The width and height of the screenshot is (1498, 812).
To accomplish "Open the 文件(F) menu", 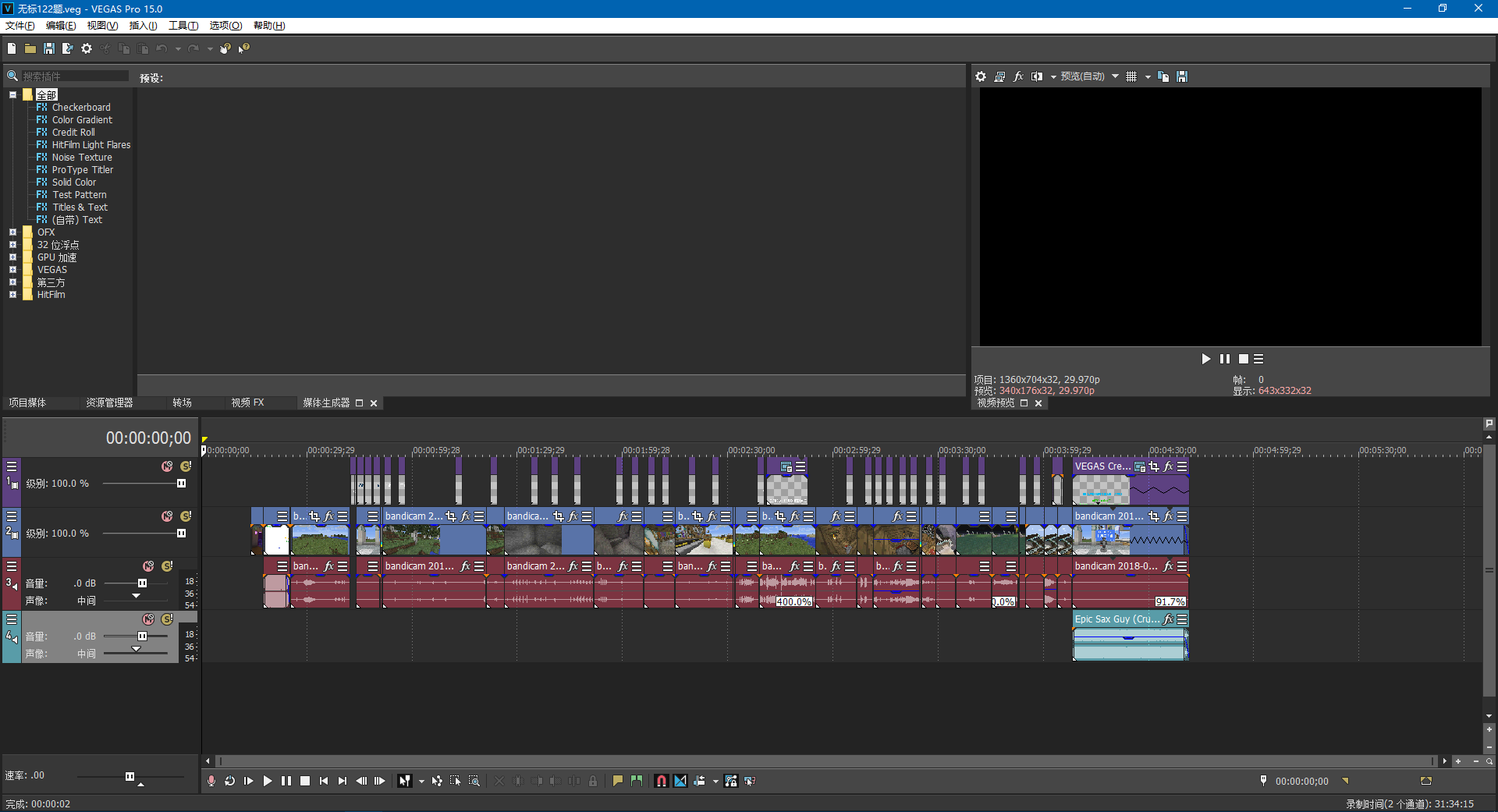I will (20, 26).
